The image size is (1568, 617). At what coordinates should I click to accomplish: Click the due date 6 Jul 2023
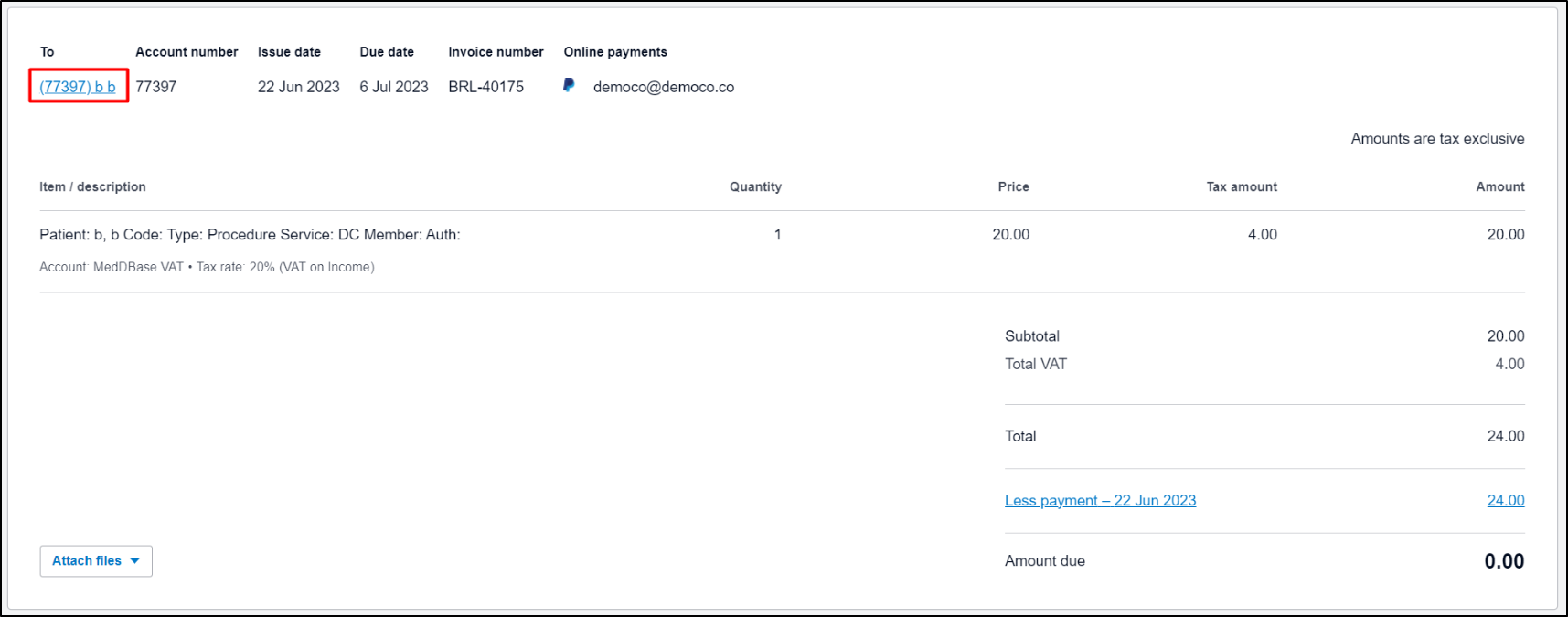(x=393, y=87)
